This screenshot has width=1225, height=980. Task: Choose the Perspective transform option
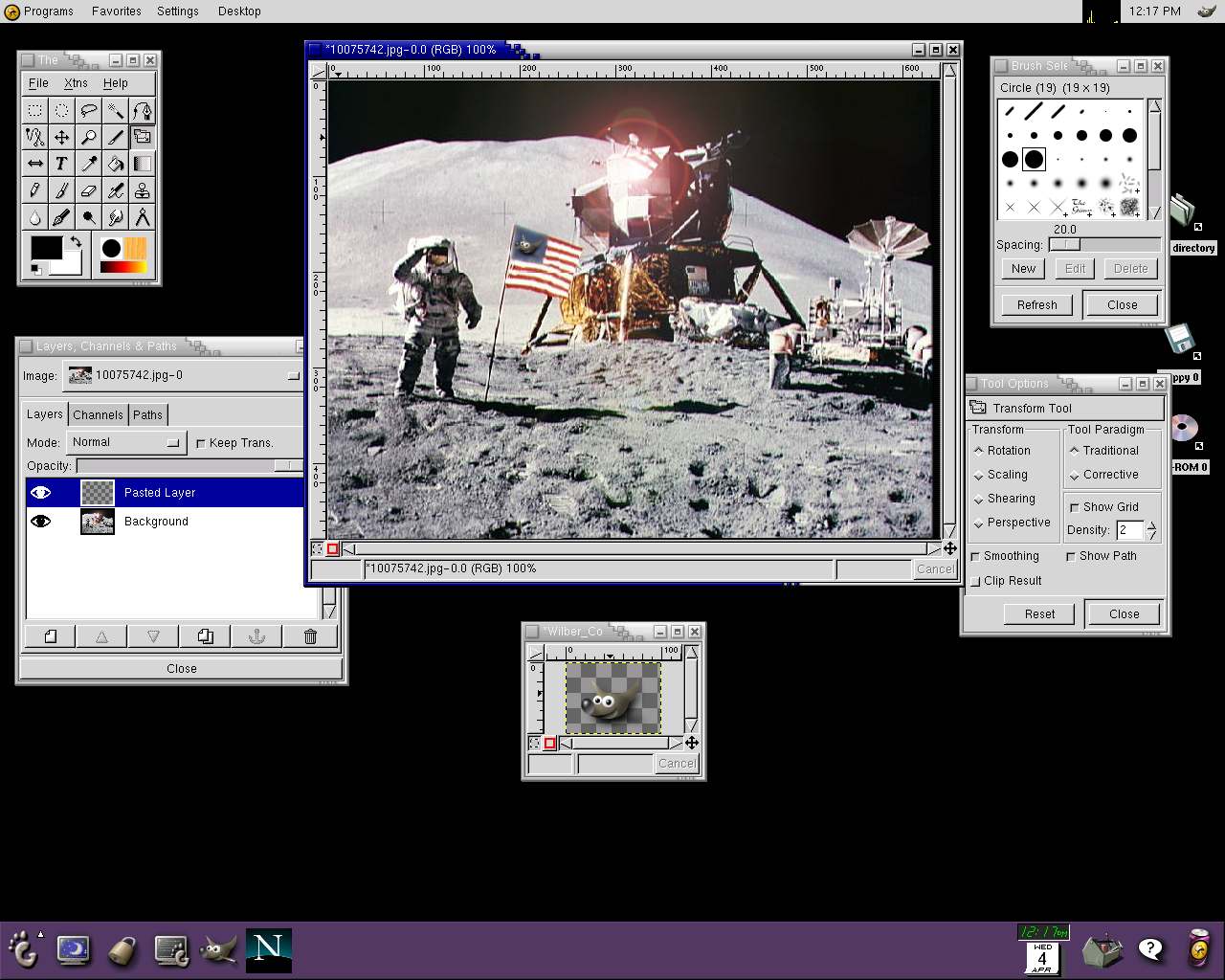click(x=1012, y=523)
